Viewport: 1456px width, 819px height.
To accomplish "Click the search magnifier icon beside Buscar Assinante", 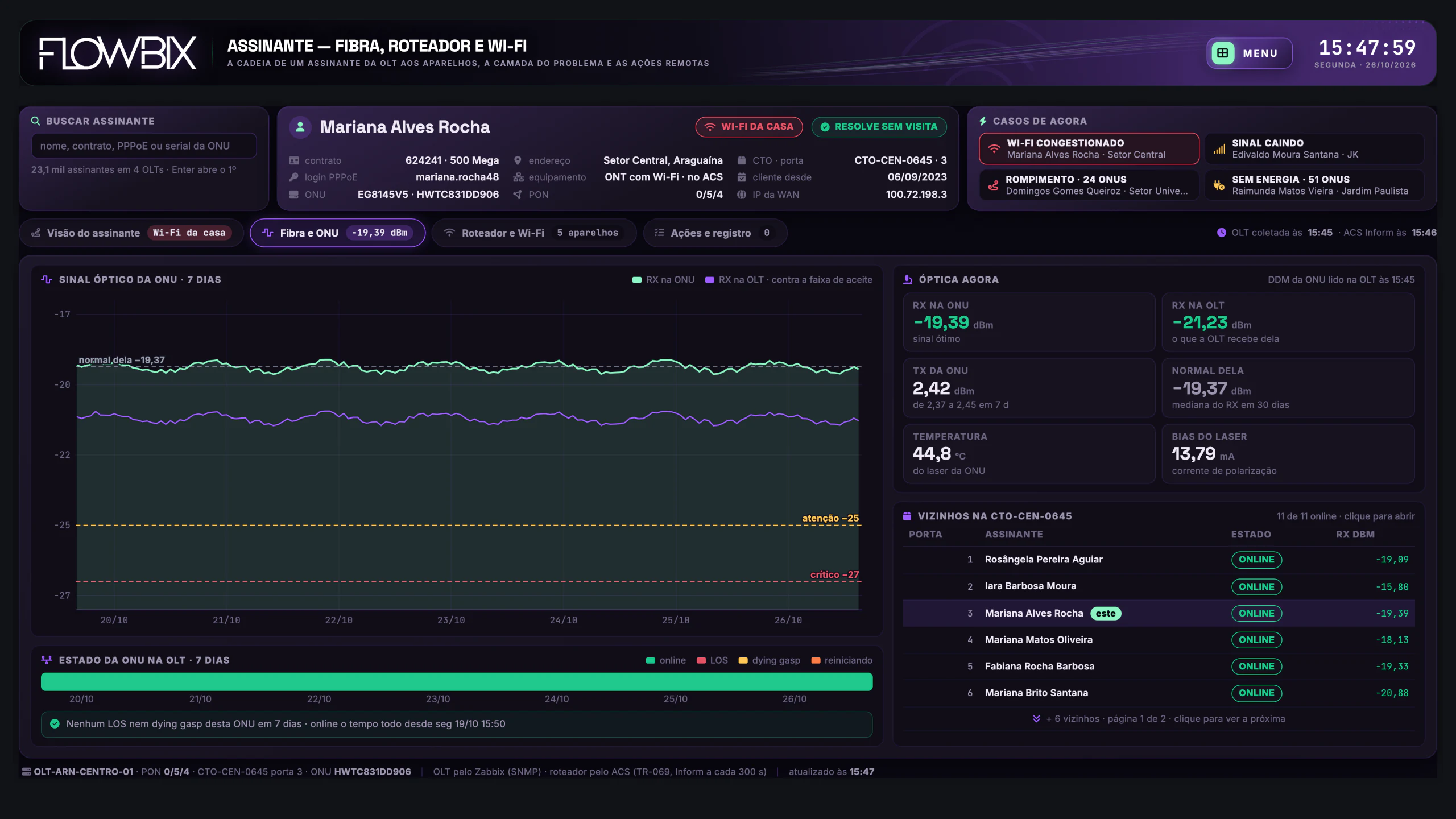I will 35,121.
